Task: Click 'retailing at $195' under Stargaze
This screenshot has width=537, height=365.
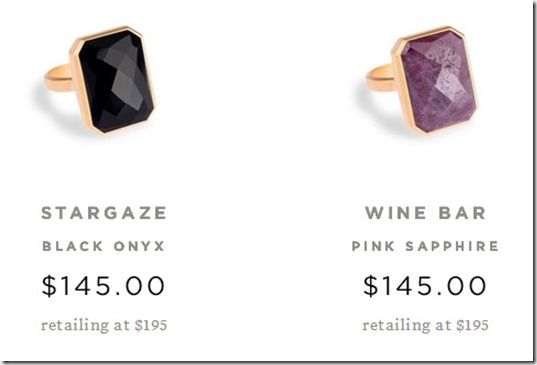Action: [x=104, y=325]
